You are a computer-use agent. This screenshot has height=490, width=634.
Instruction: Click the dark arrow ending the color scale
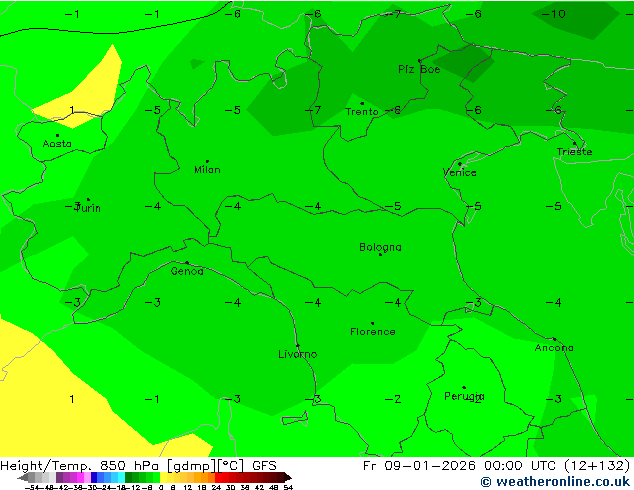coord(288,477)
